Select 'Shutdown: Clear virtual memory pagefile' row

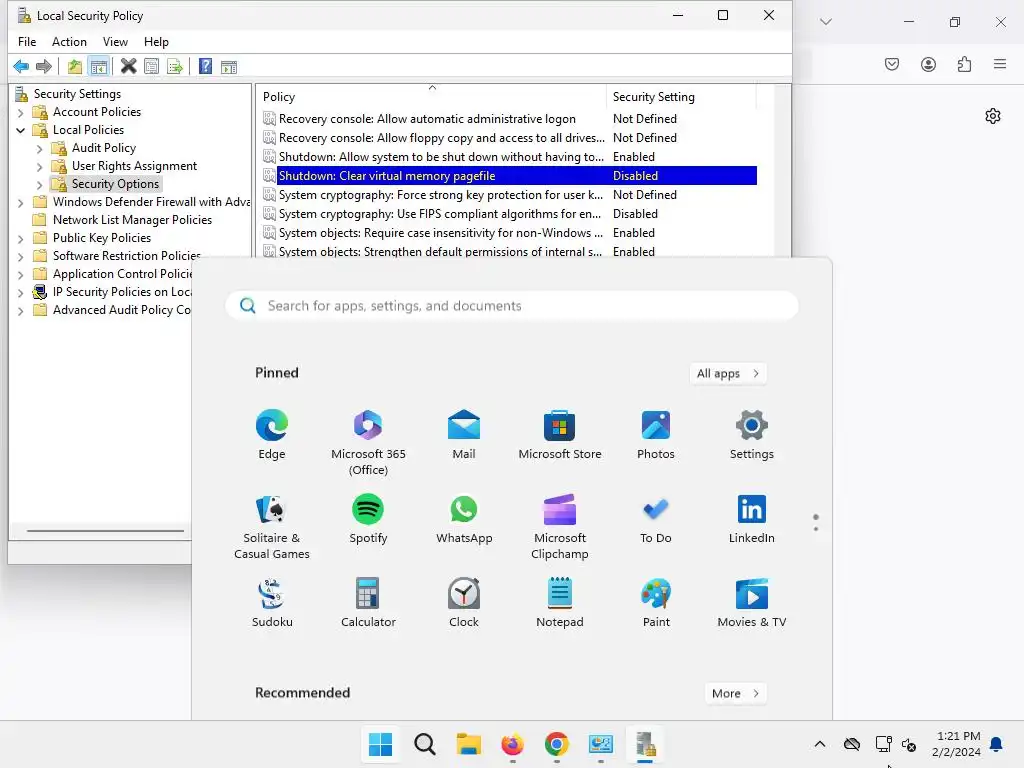509,176
